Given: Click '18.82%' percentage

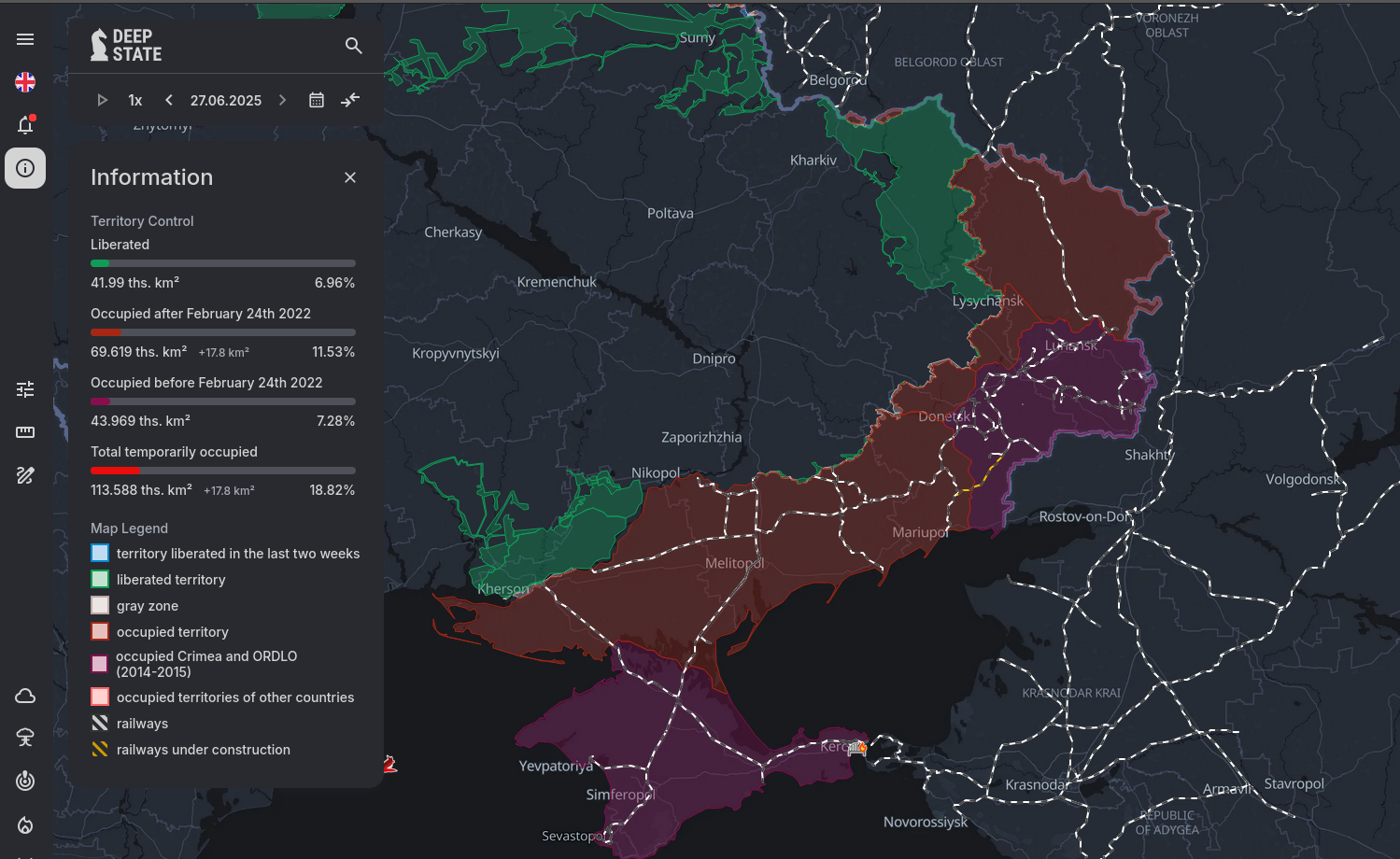Looking at the screenshot, I should [x=332, y=490].
